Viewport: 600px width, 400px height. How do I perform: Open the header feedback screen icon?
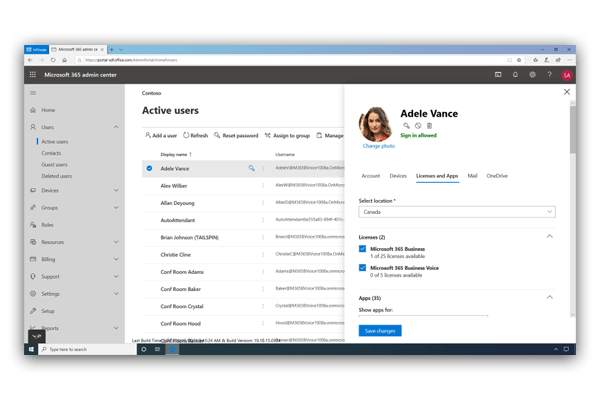[498, 75]
